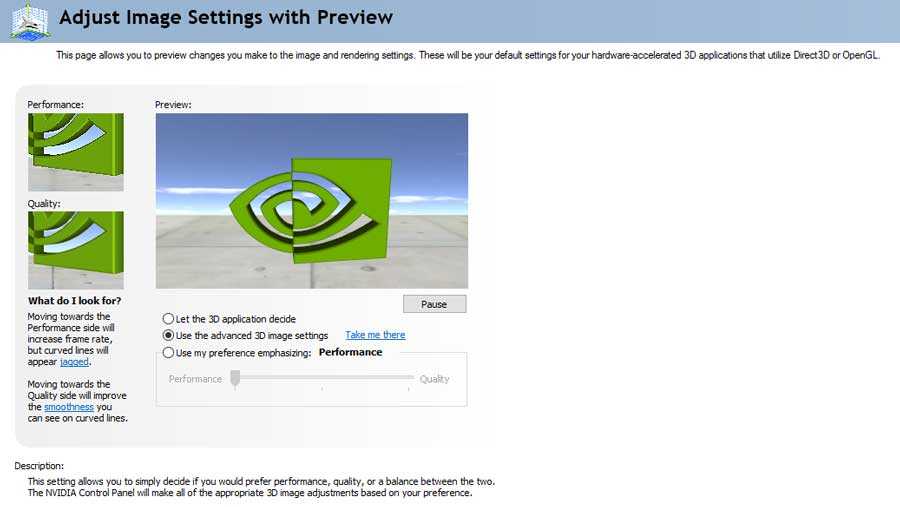Click the rotating NVIDIA logo preview
The width and height of the screenshot is (900, 507).
312,201
